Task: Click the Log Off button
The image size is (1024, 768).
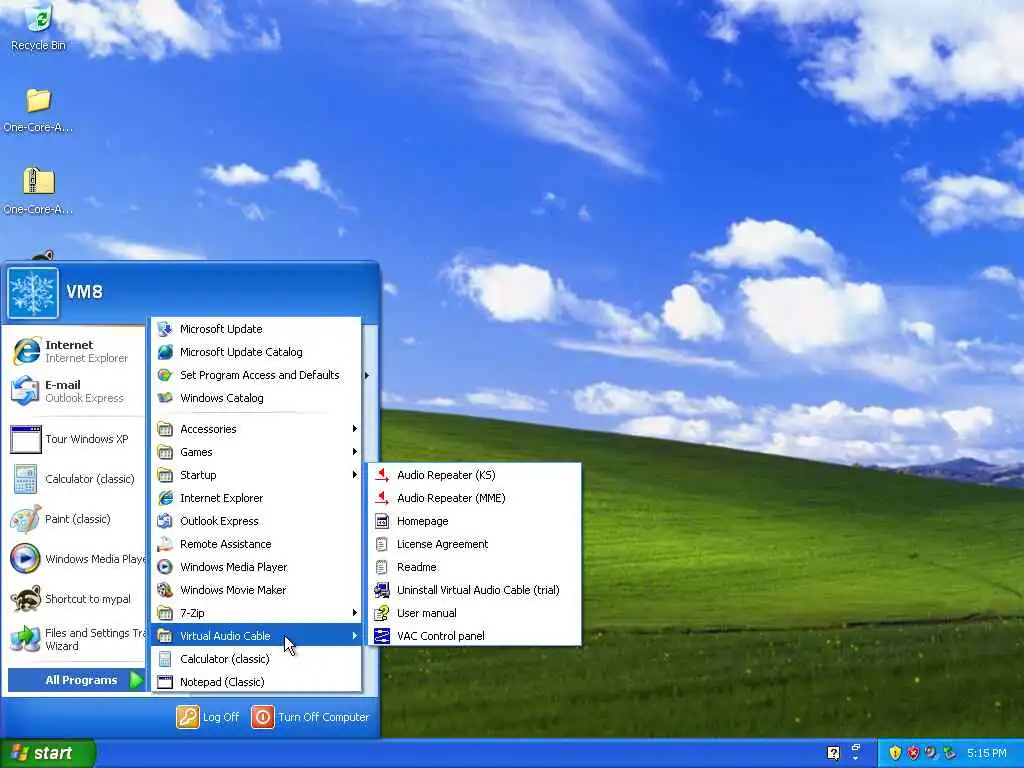Action: 208,717
